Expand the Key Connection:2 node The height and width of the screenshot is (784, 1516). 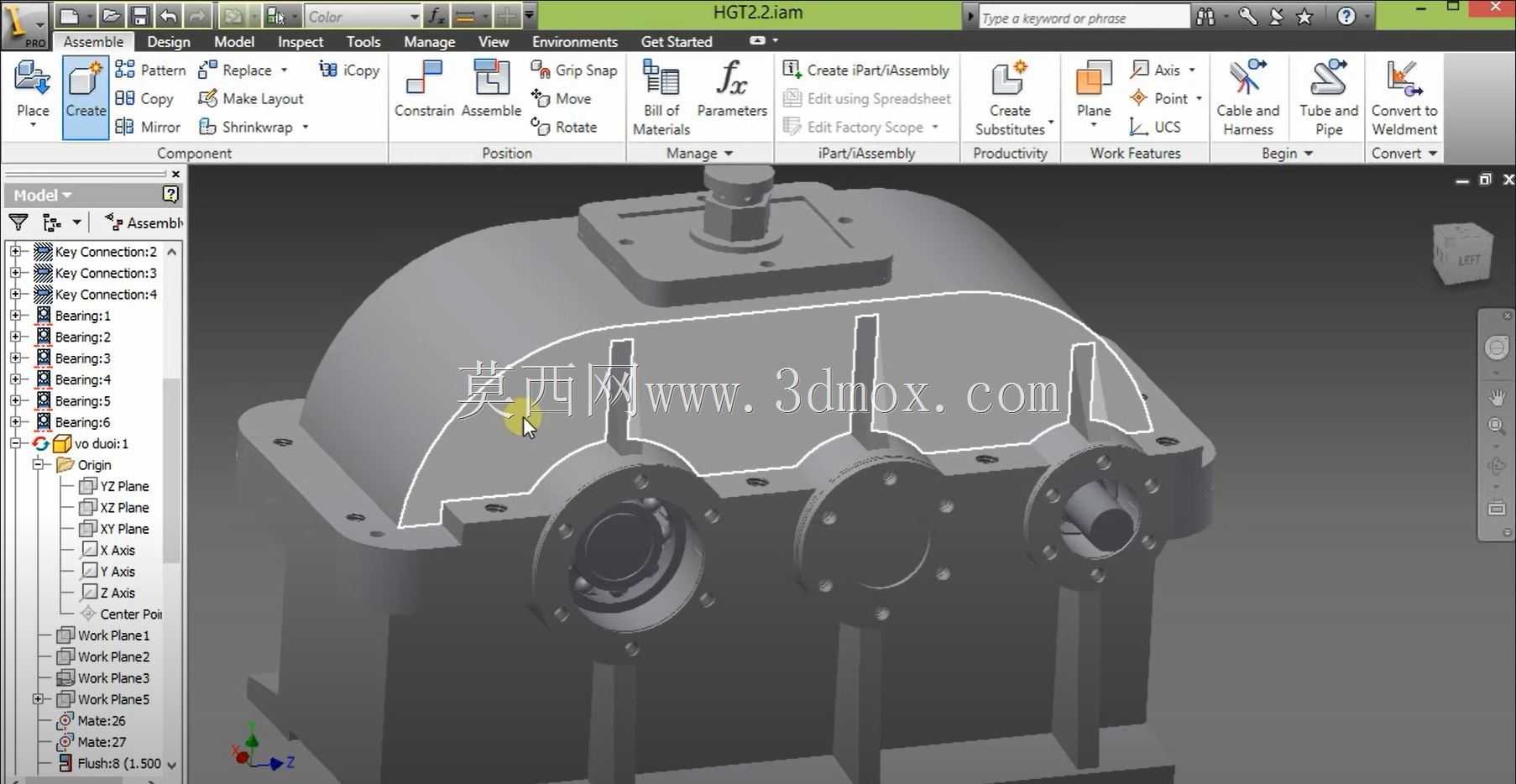click(15, 251)
